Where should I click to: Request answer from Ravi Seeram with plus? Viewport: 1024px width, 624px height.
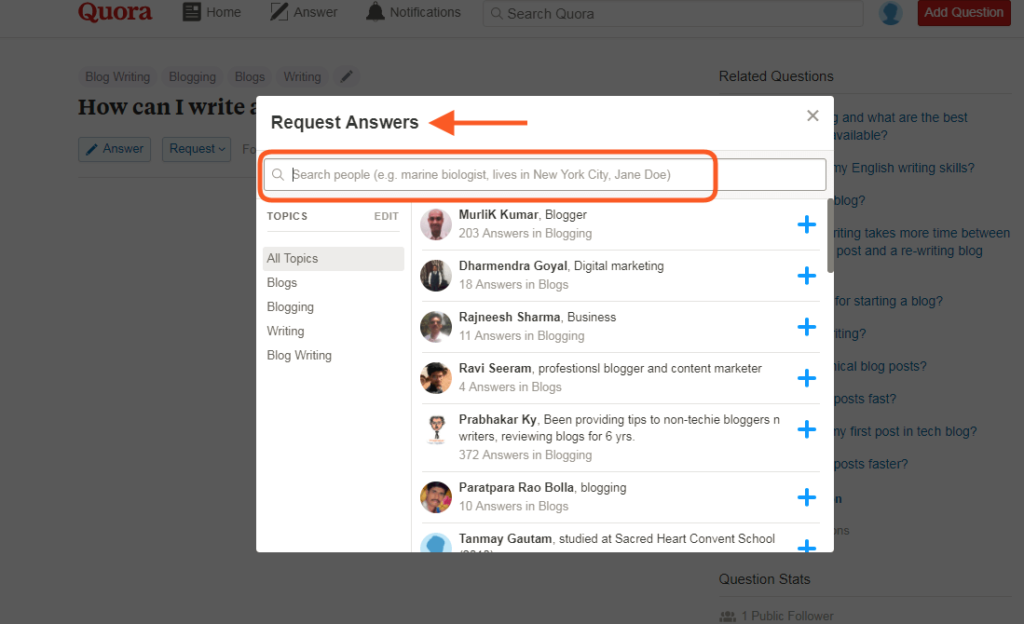coord(807,378)
